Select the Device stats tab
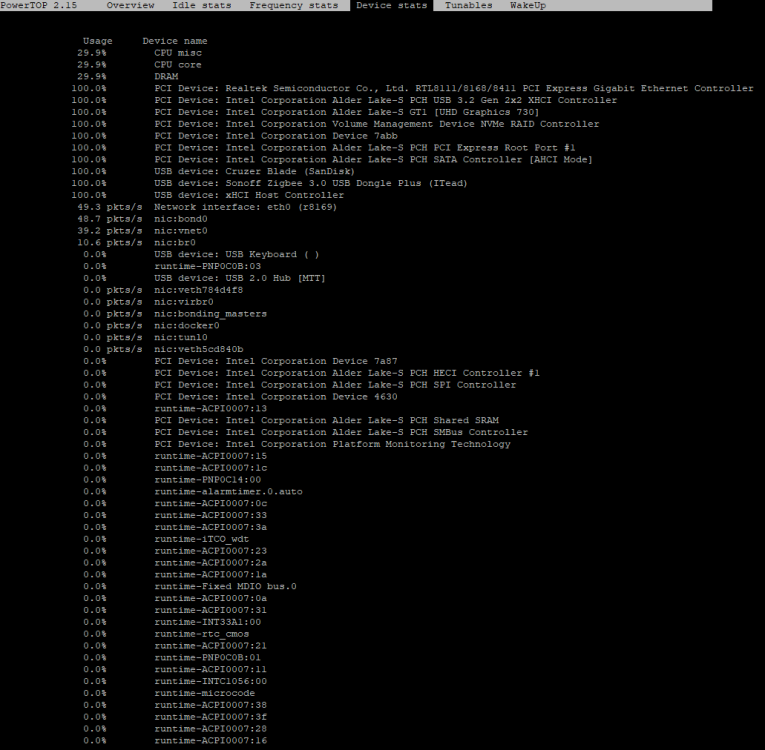This screenshot has width=765, height=750. (x=391, y=5)
